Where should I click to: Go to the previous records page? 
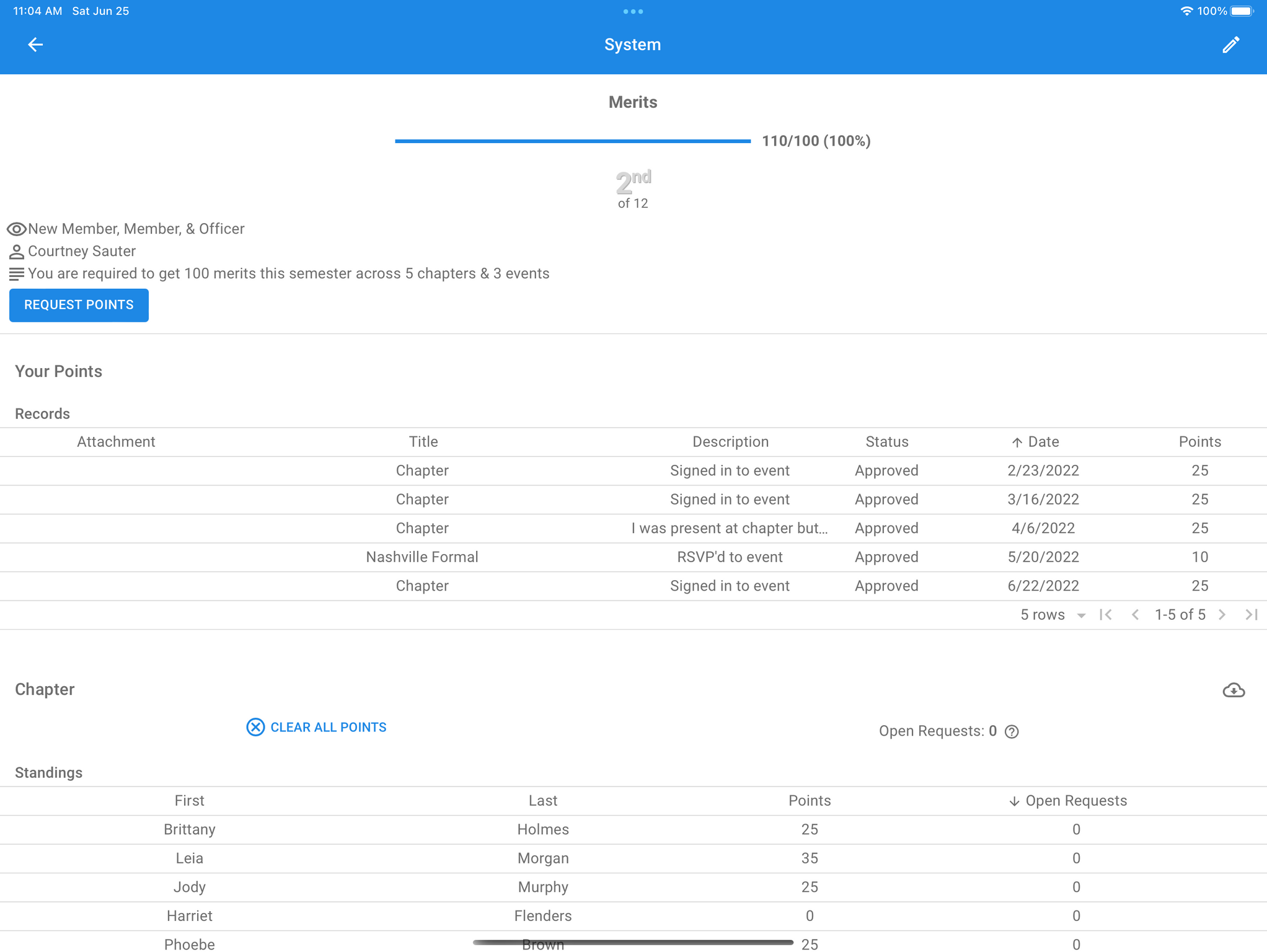click(x=1135, y=615)
